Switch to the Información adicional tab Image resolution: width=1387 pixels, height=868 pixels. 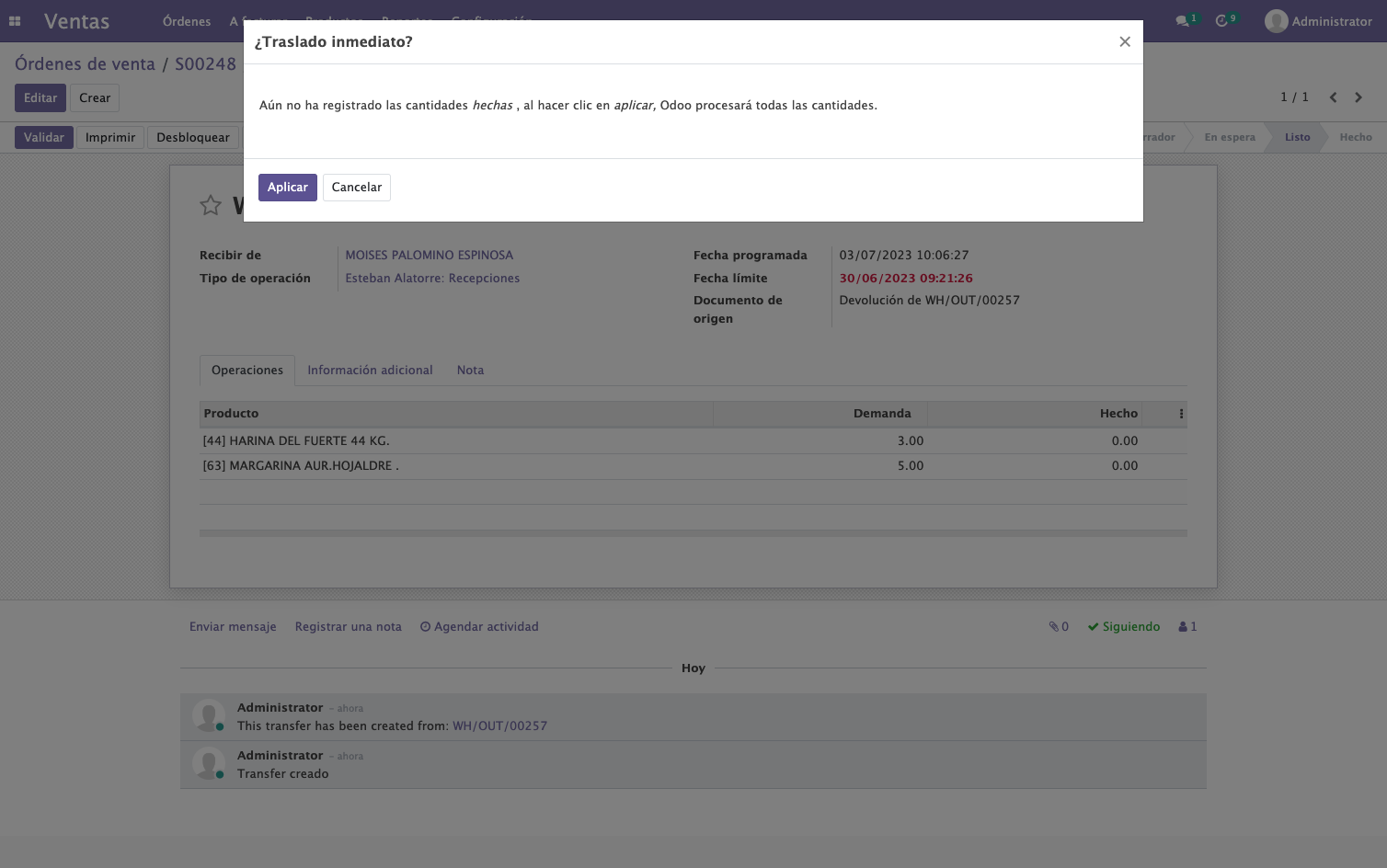(x=370, y=371)
